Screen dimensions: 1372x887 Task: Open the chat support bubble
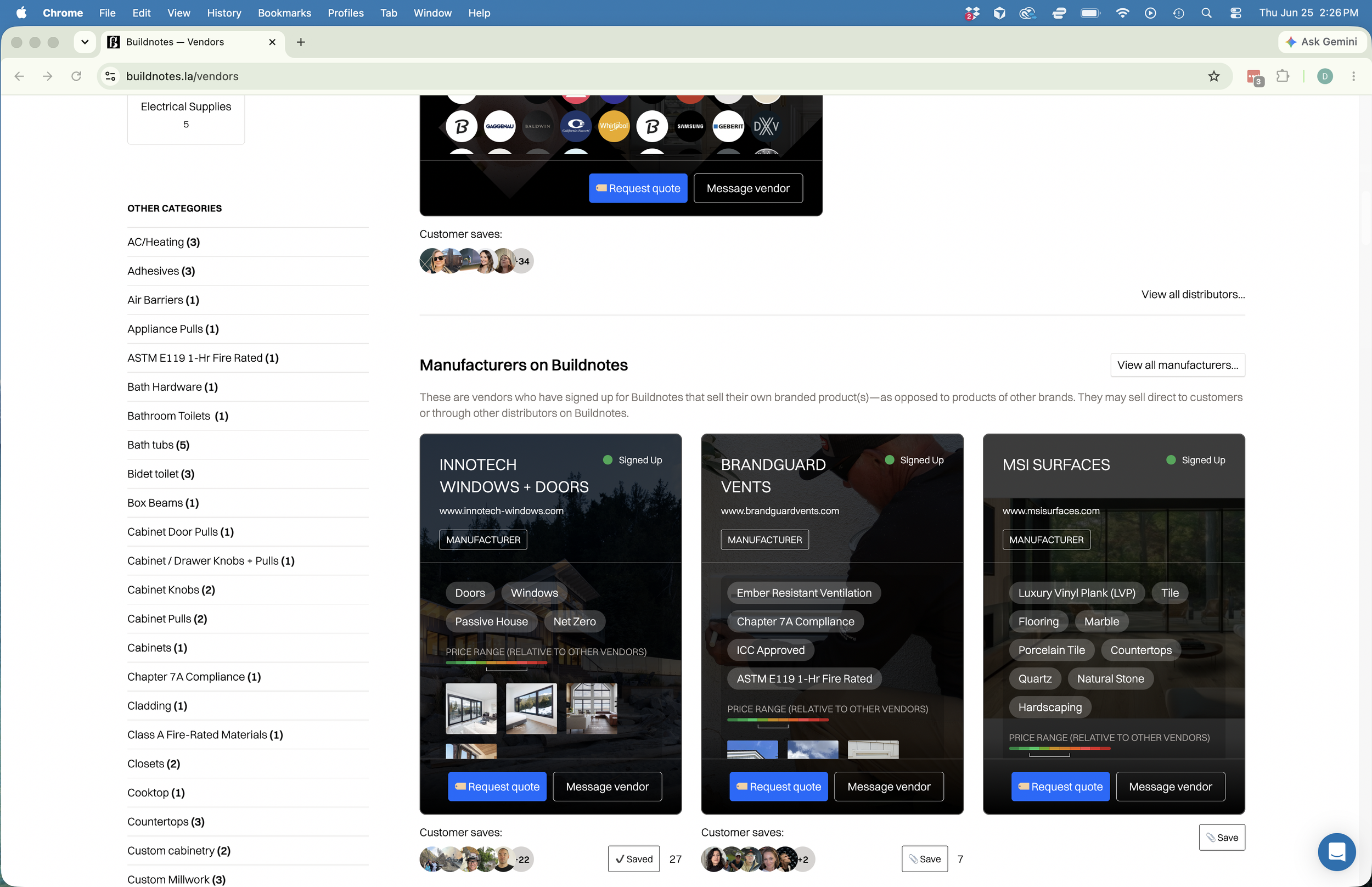[1336, 851]
